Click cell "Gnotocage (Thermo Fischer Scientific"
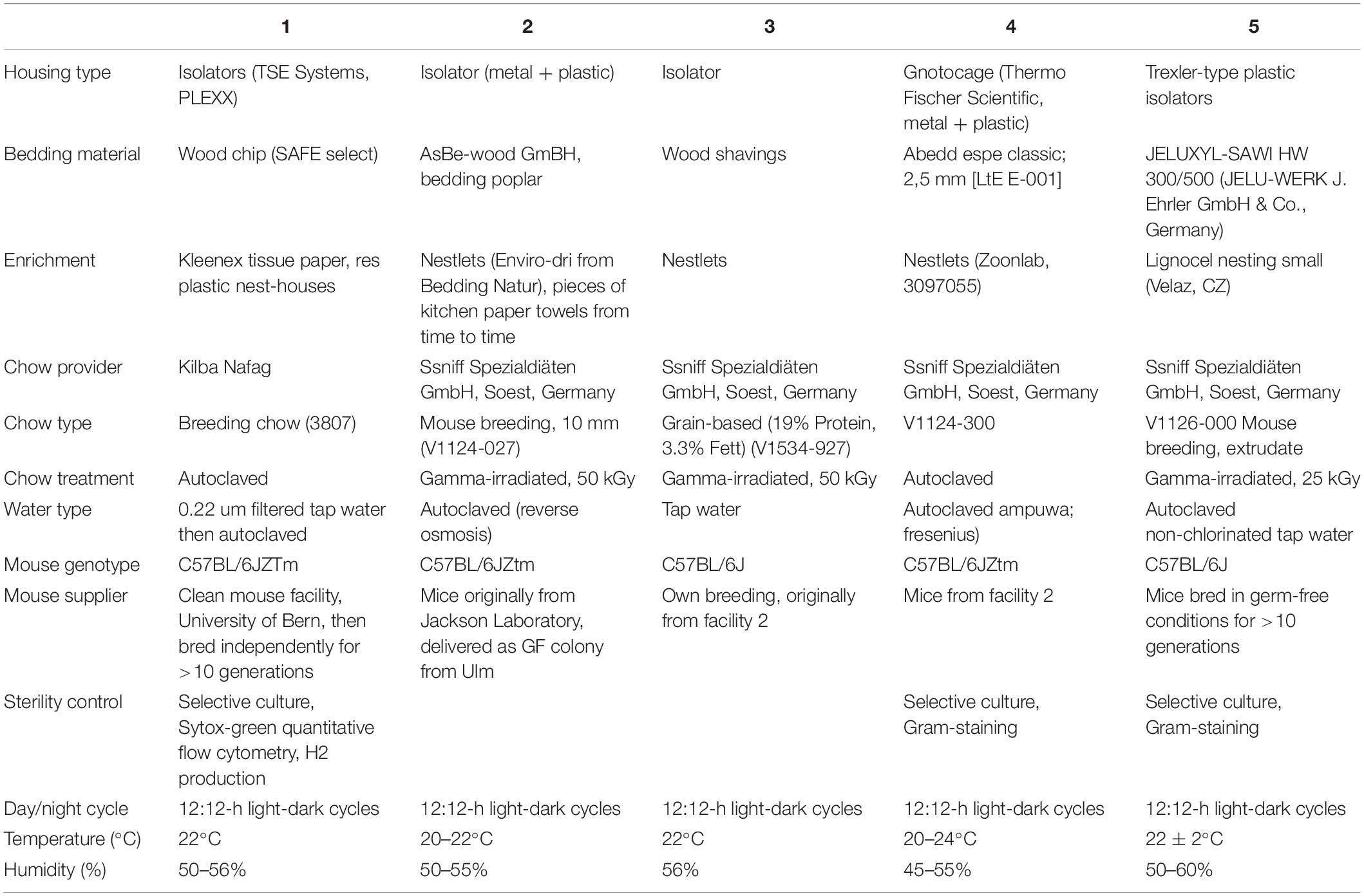 [x=985, y=98]
